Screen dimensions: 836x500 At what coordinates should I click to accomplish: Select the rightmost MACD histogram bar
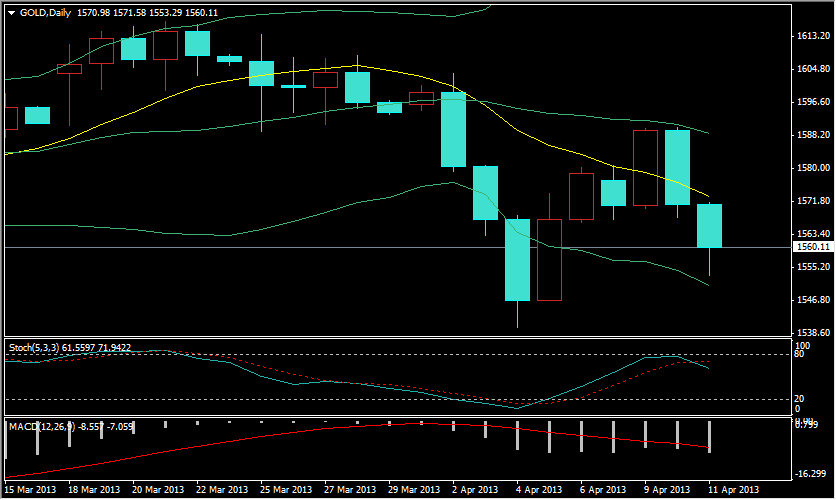pos(709,437)
